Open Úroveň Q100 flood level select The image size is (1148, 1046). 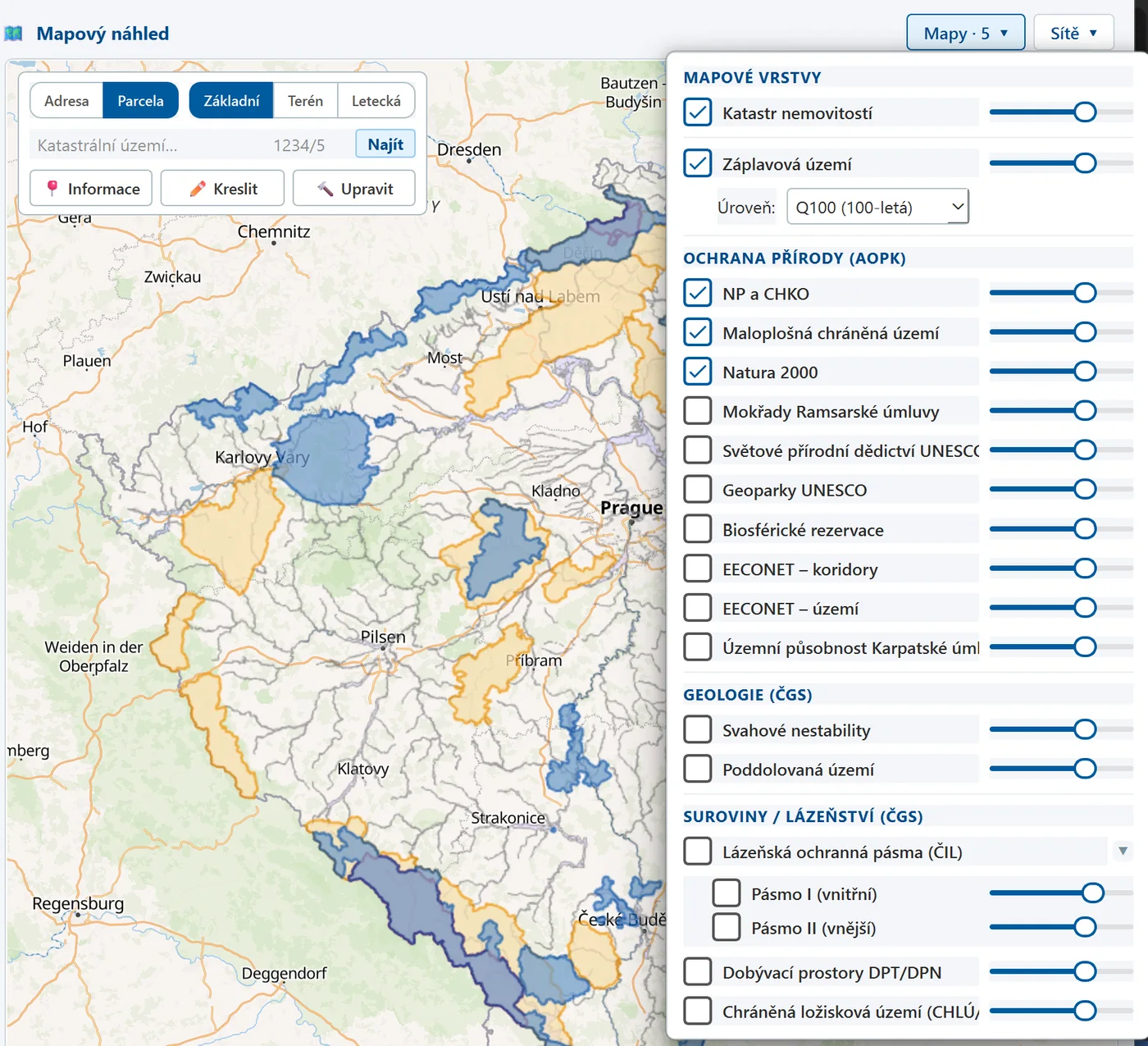click(x=877, y=207)
